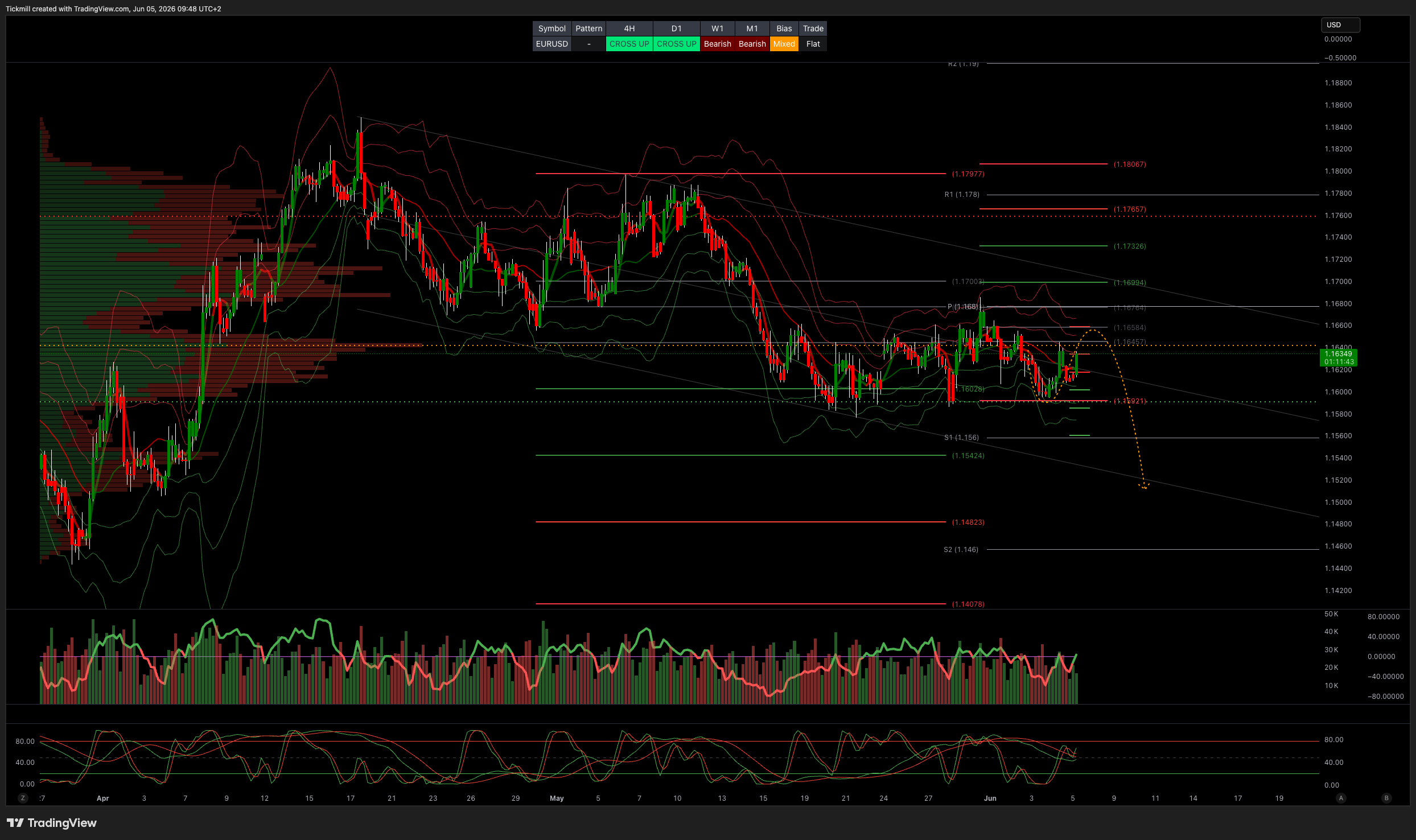Click the orange Mixed bias cell
1416x840 pixels.
pyautogui.click(x=784, y=44)
